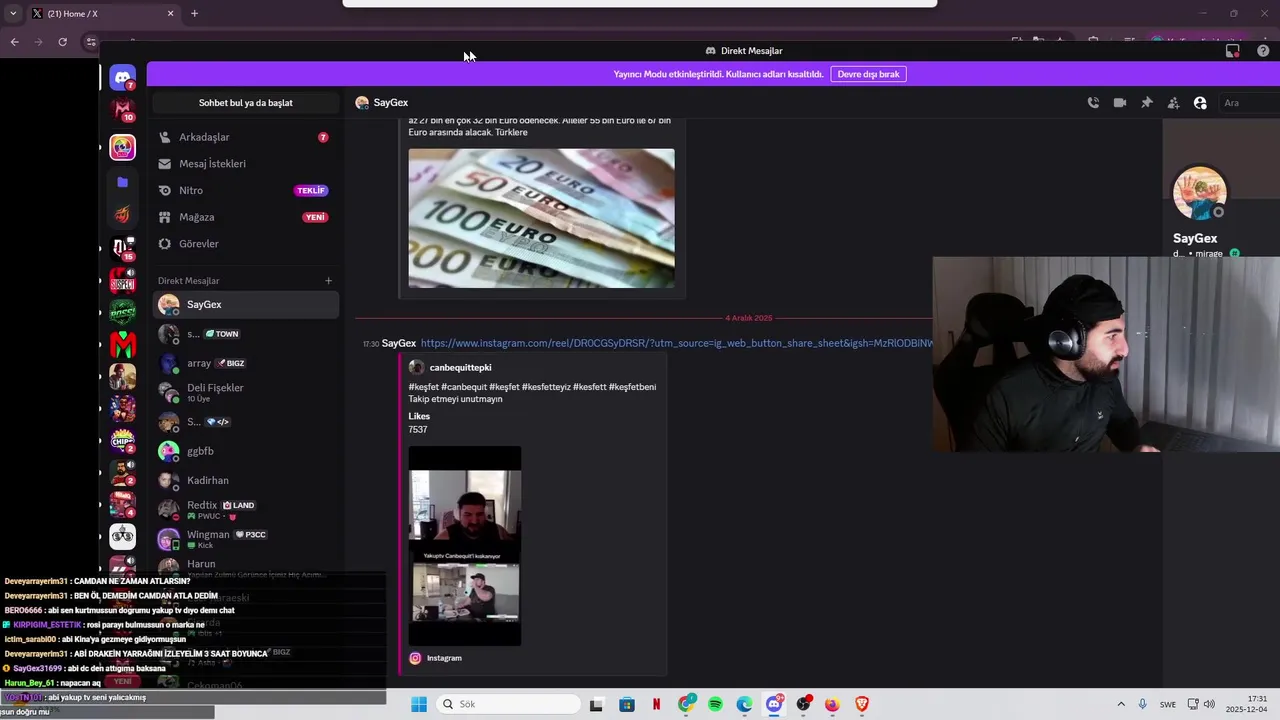Launch Netflix from taskbar
This screenshot has height=720, width=1280.
(656, 704)
